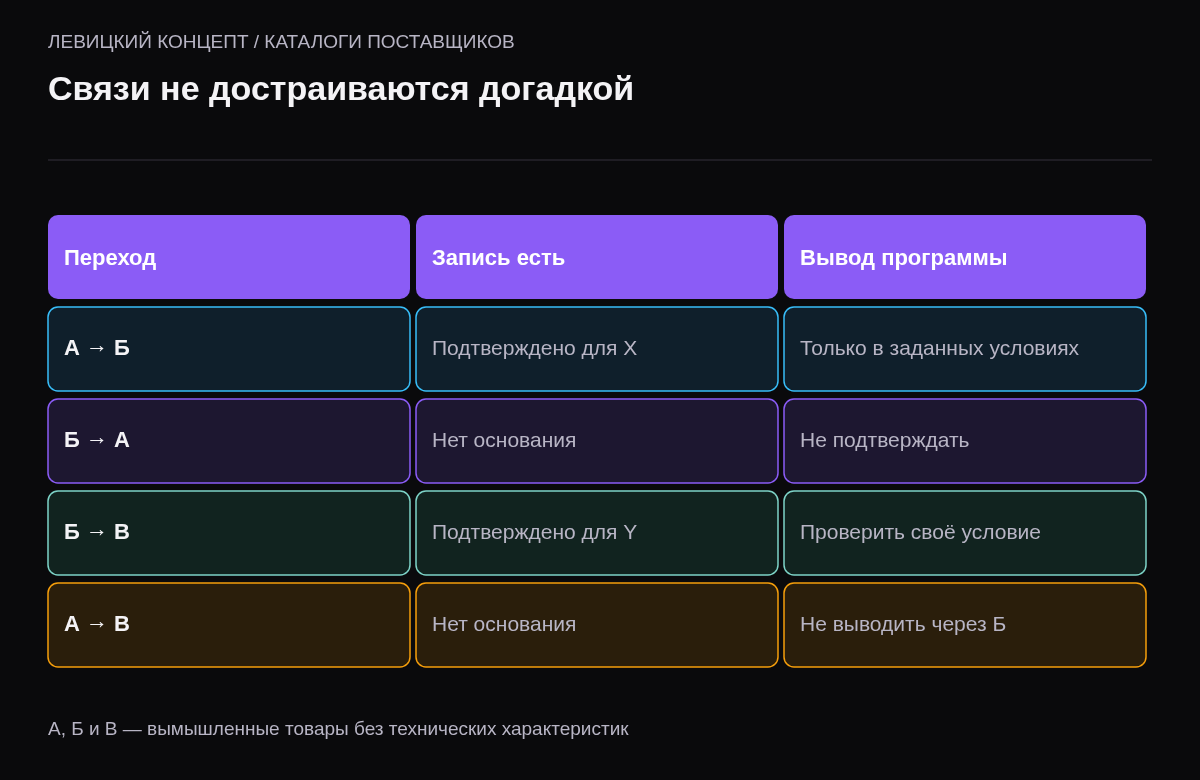Click the "Запись есть" column header
The height and width of the screenshot is (780, 1200).
tap(597, 257)
